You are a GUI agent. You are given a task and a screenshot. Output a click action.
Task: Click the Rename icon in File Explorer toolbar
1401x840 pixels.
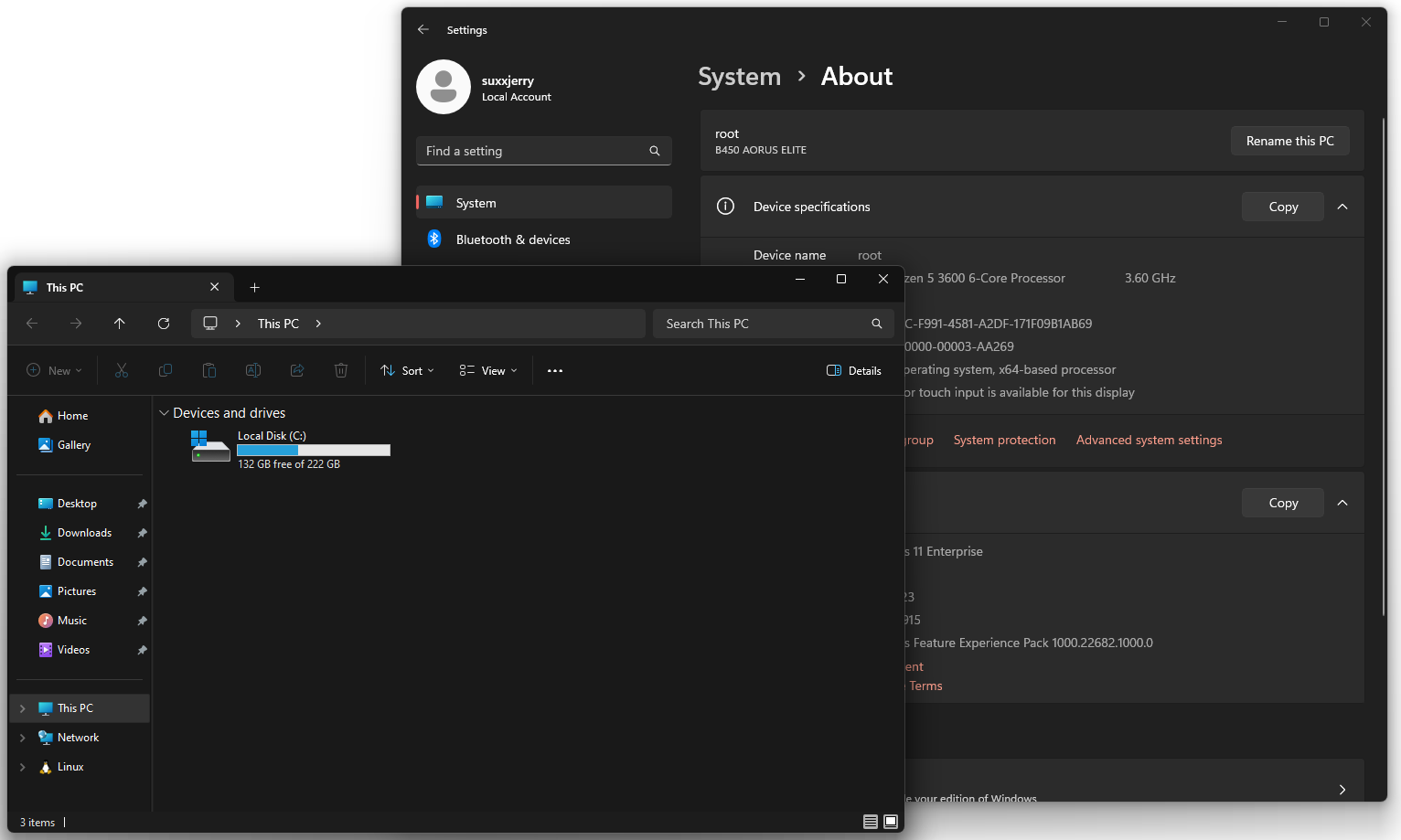coord(253,370)
